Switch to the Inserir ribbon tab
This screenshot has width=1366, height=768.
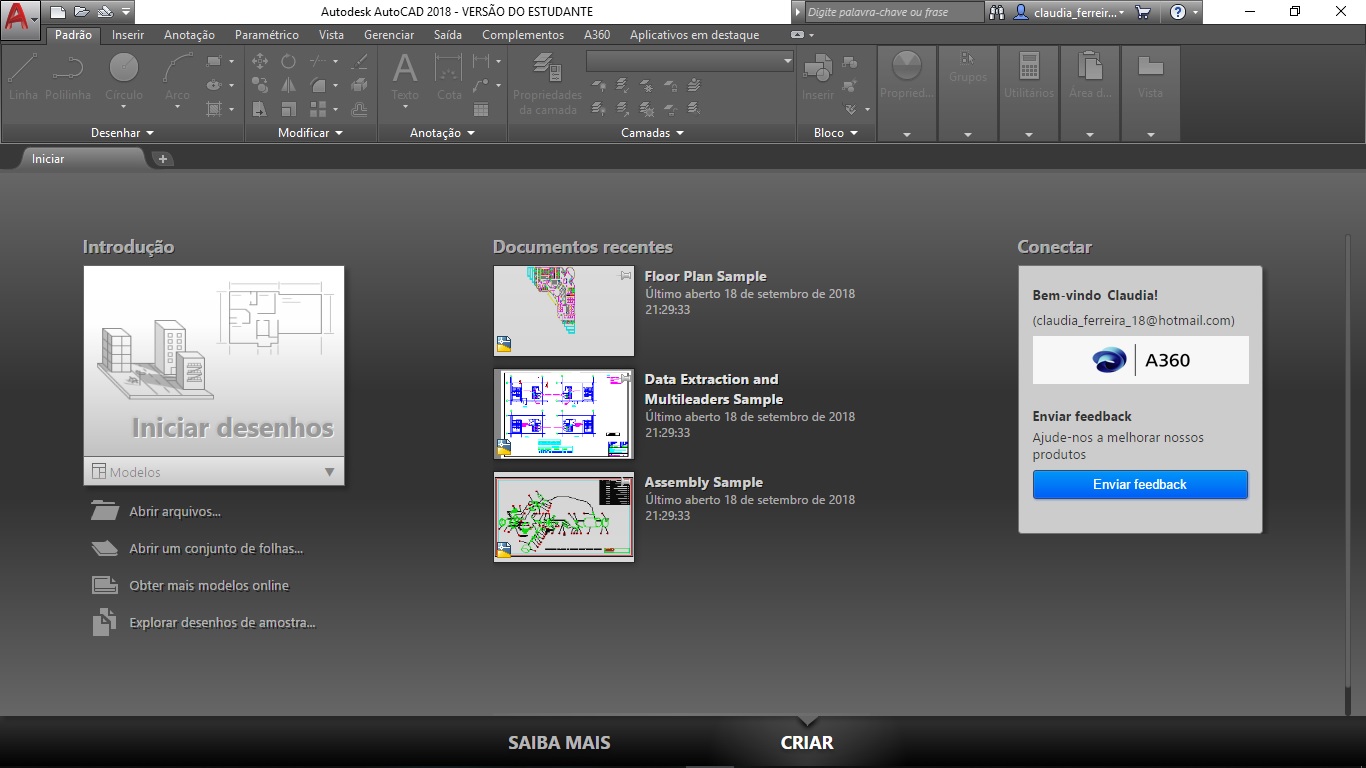(x=128, y=35)
